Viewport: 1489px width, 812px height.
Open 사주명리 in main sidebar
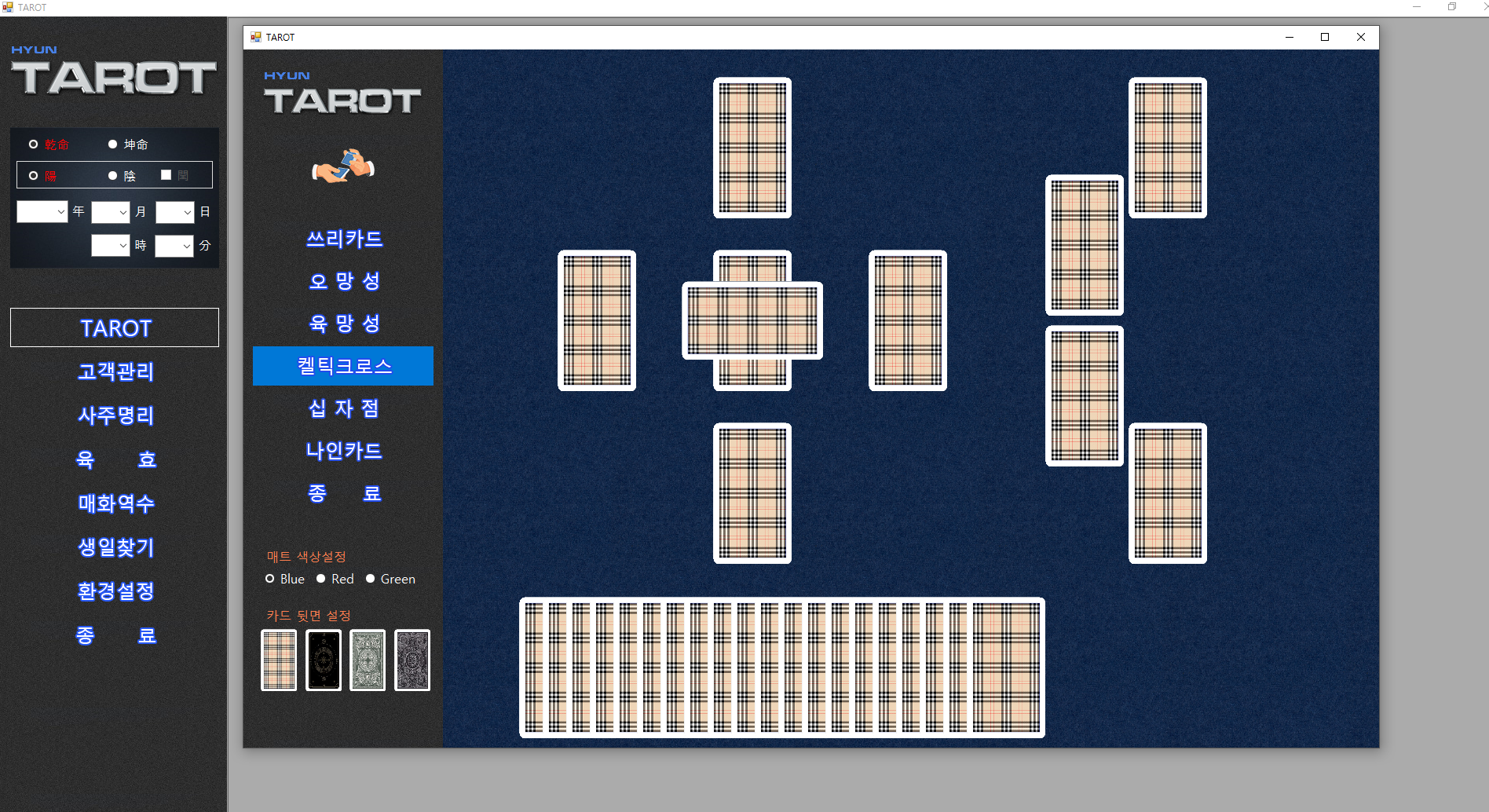pos(115,415)
